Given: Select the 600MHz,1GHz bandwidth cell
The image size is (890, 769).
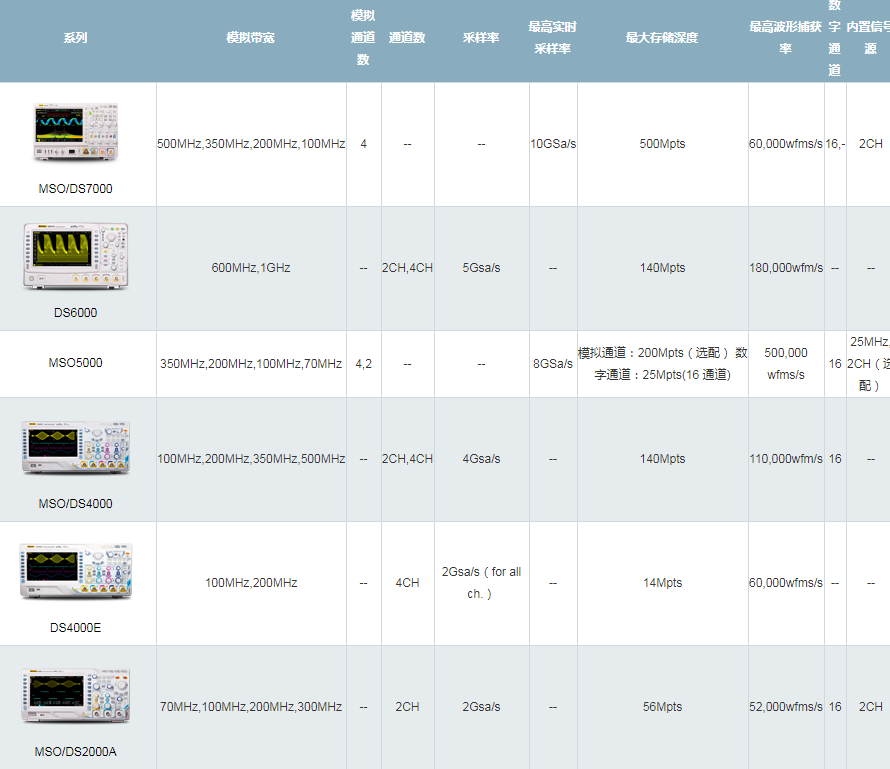Looking at the screenshot, I should point(251,268).
